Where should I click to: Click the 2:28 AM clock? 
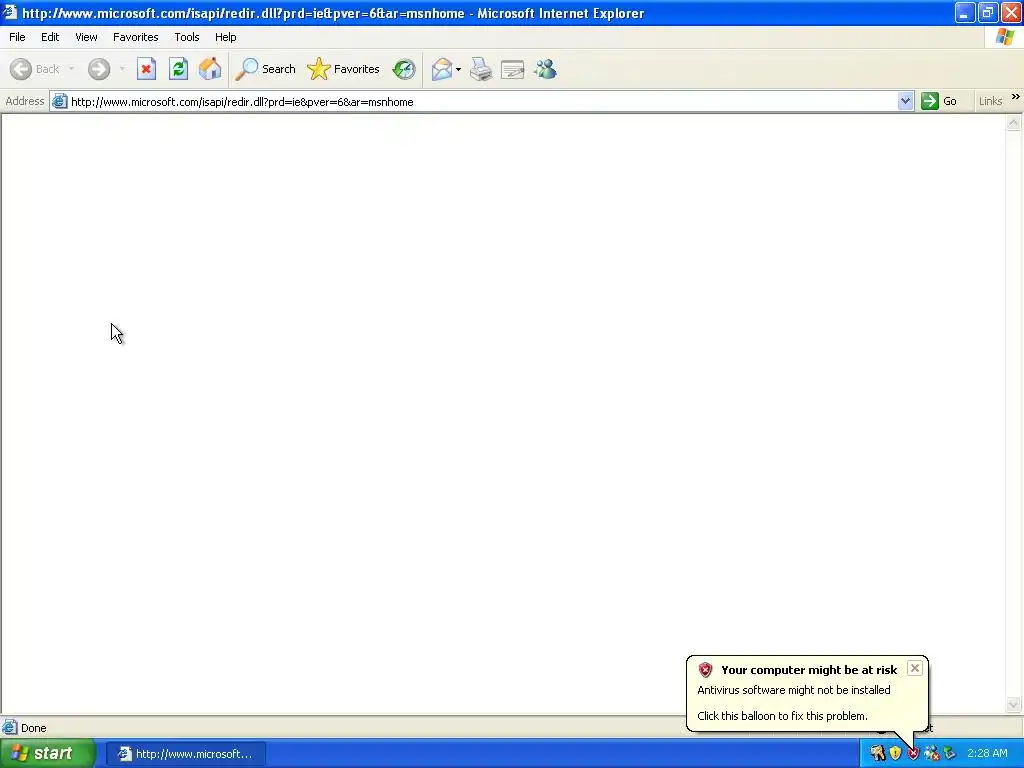pyautogui.click(x=987, y=754)
